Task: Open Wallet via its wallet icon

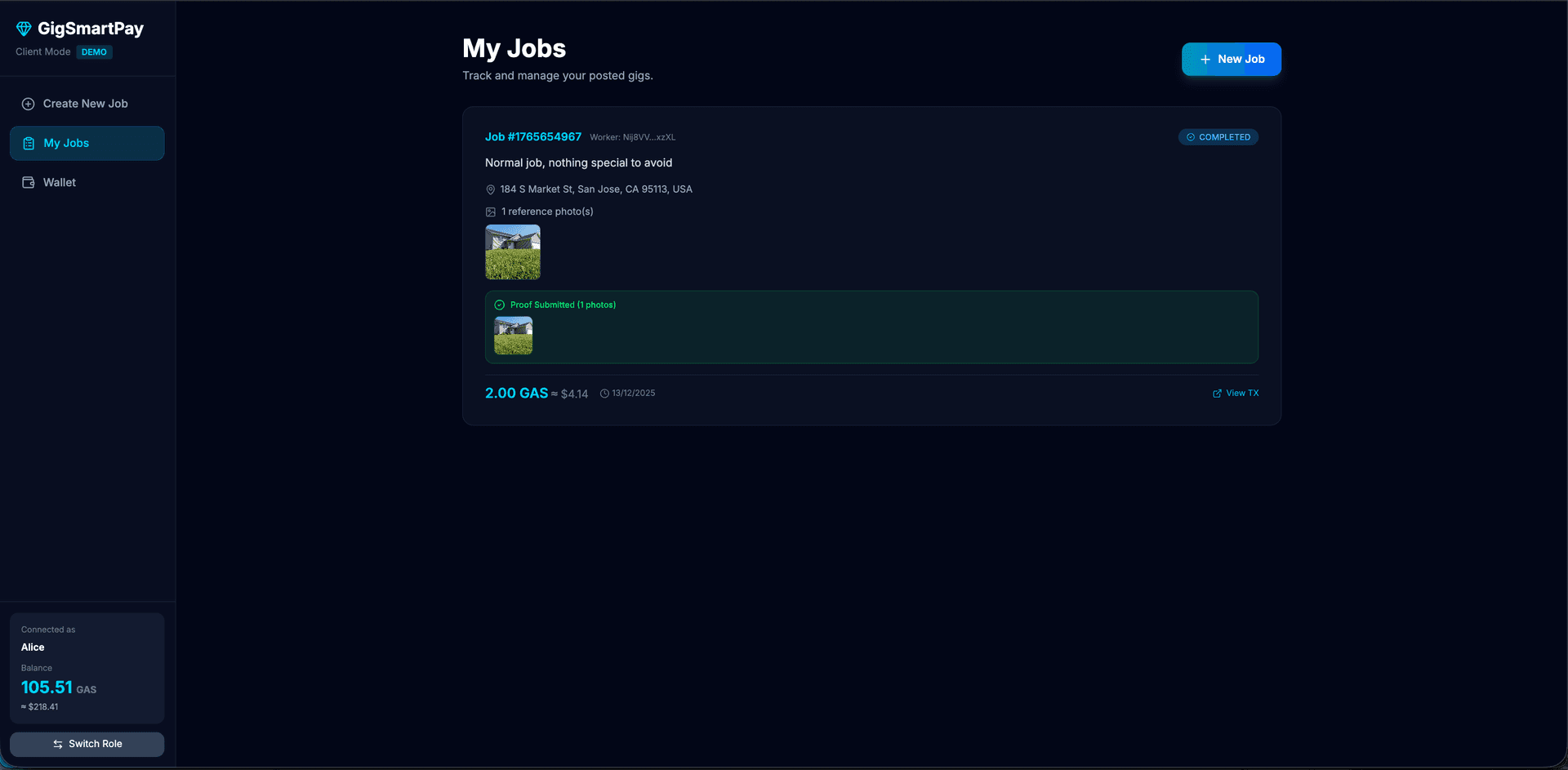Action: click(27, 182)
